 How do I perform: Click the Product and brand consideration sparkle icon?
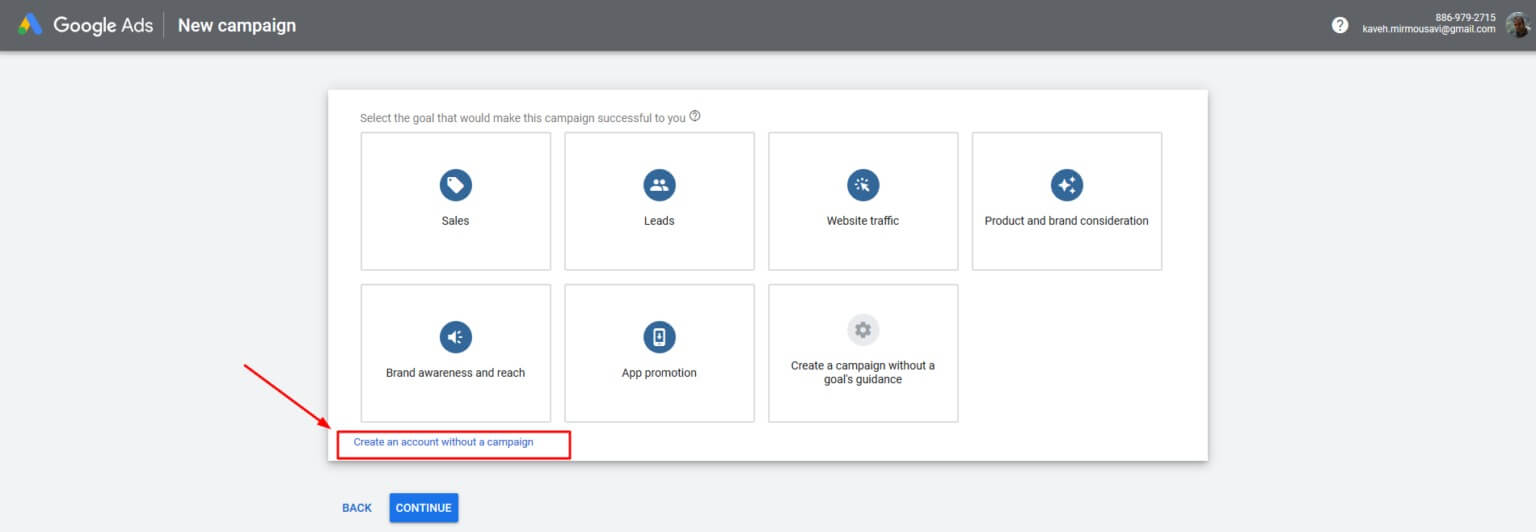pyautogui.click(x=1067, y=185)
